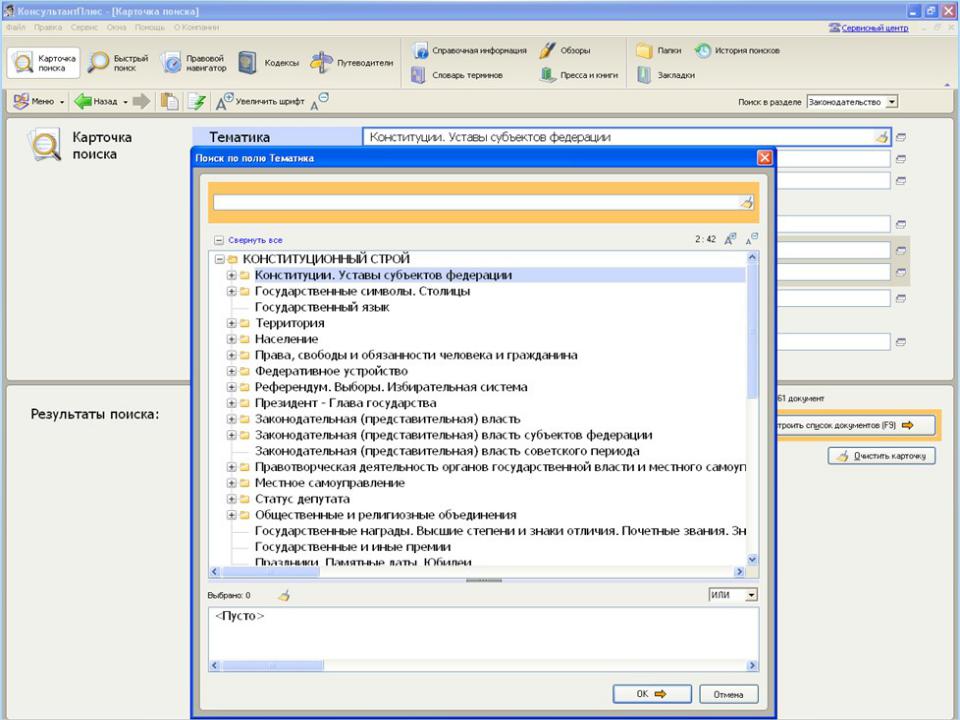Expand Территория node

[232, 323]
